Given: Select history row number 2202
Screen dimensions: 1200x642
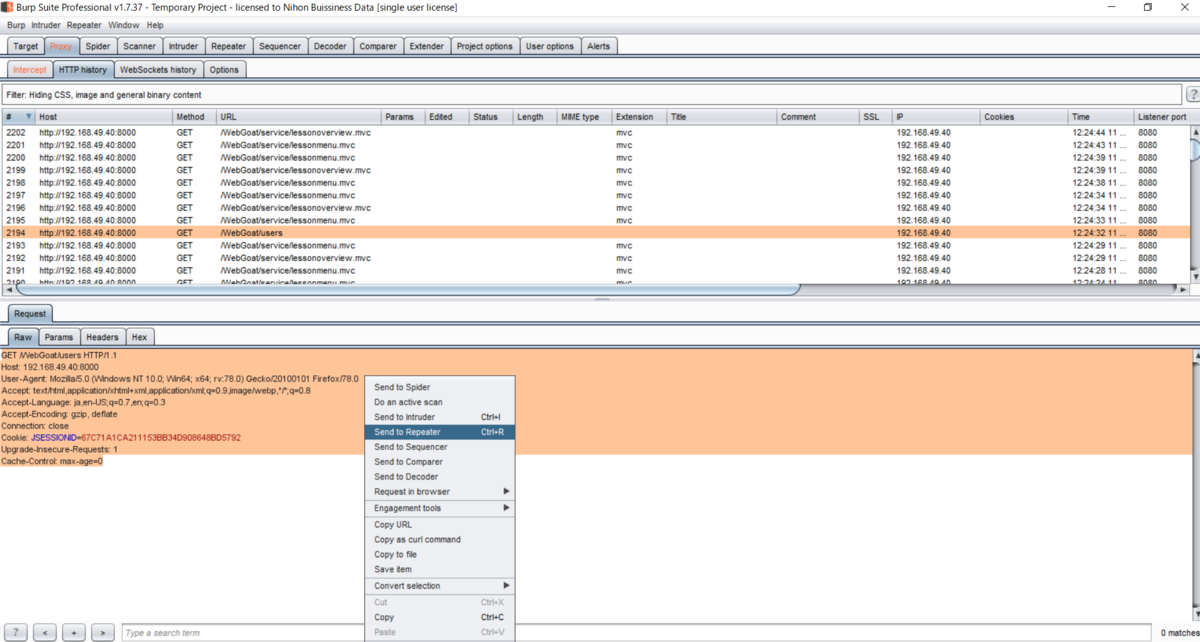Looking at the screenshot, I should click(x=595, y=133).
